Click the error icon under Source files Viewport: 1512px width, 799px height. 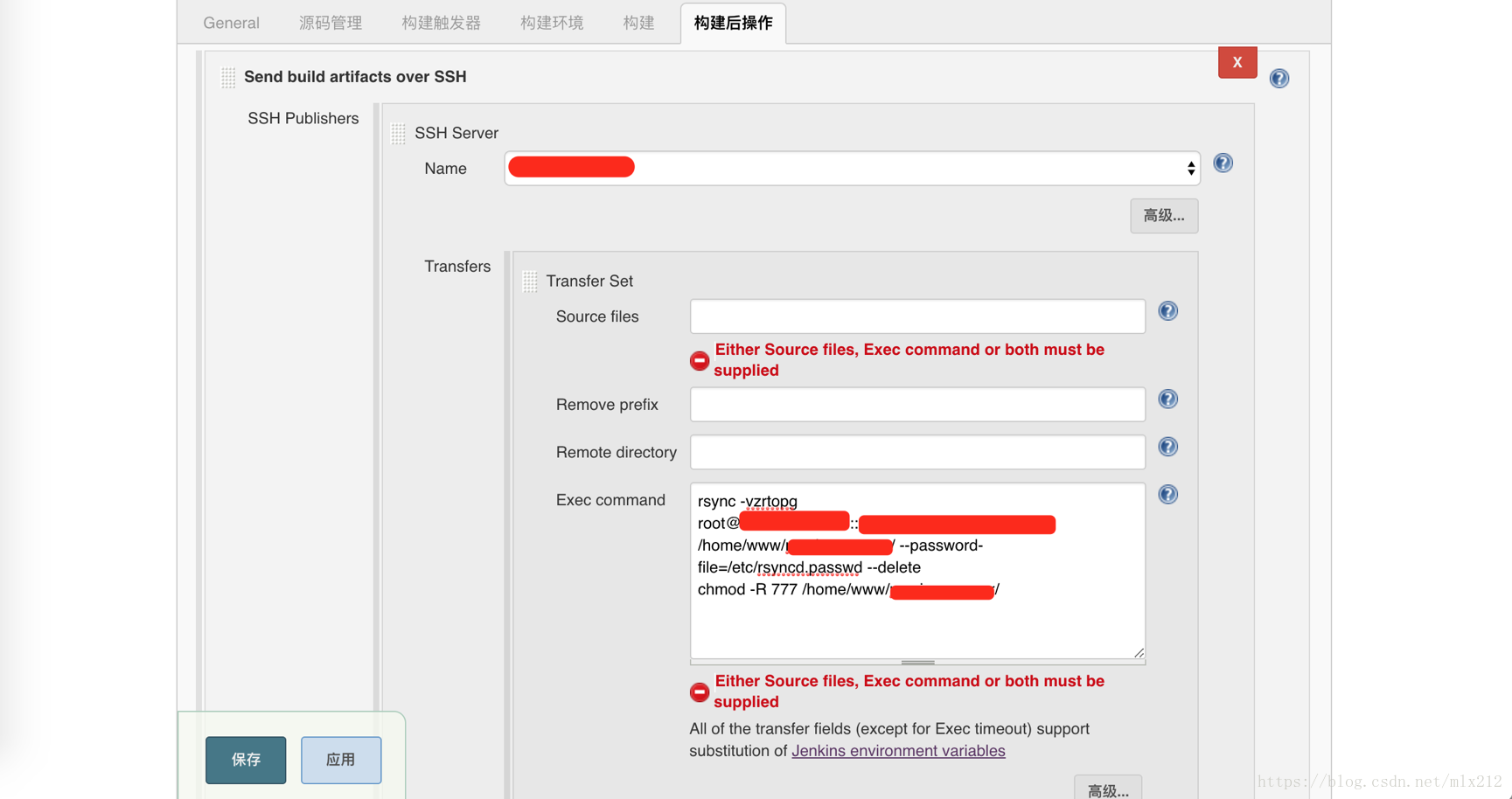(700, 360)
